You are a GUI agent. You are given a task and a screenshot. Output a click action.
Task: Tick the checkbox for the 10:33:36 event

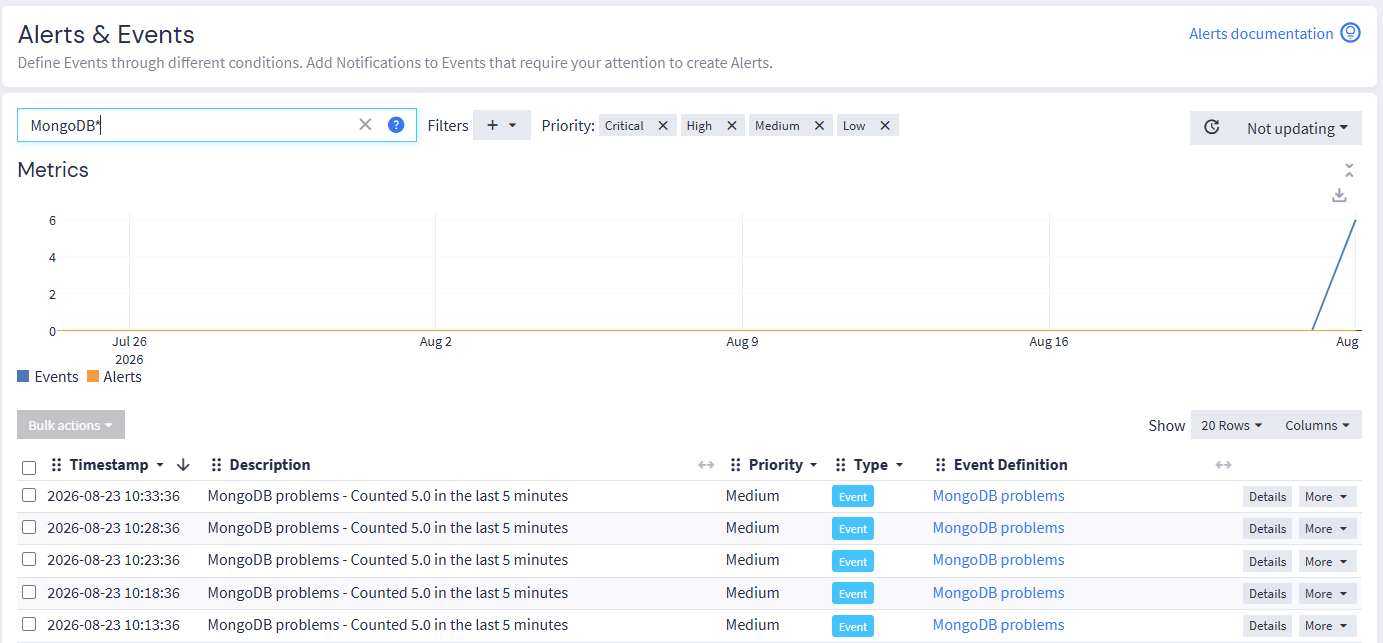pyautogui.click(x=29, y=495)
